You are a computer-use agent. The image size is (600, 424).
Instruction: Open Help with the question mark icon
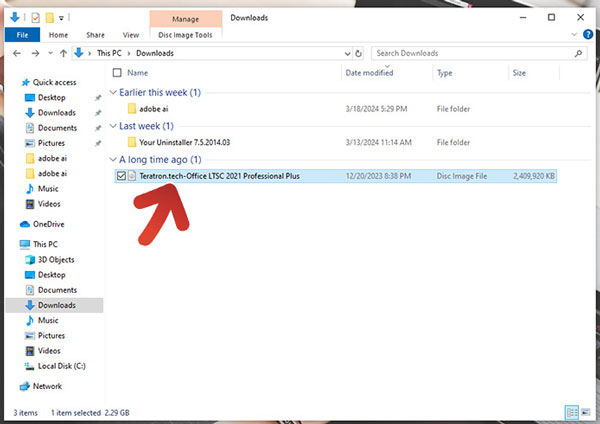tap(588, 34)
